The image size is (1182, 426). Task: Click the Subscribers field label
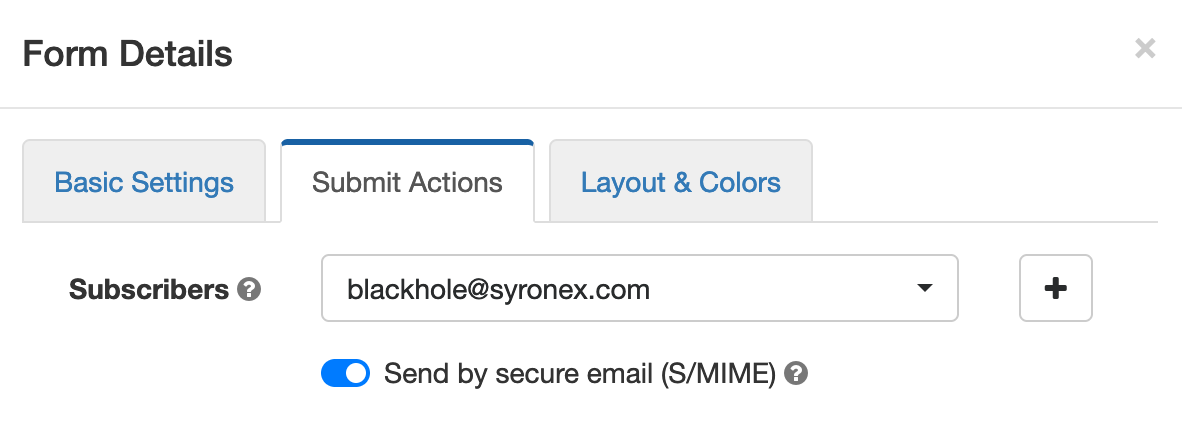pos(149,290)
